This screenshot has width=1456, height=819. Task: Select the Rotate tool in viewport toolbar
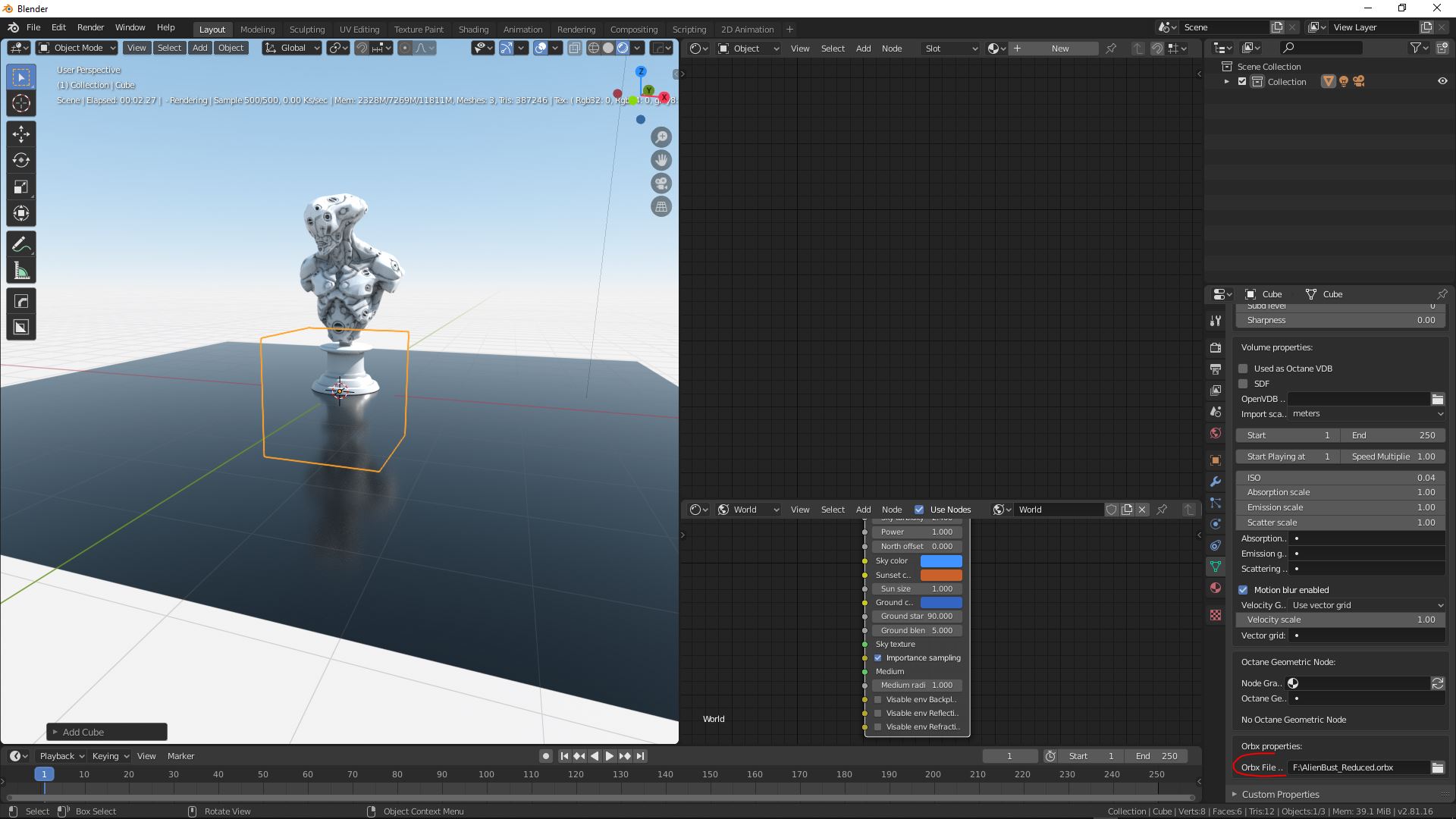click(x=21, y=160)
